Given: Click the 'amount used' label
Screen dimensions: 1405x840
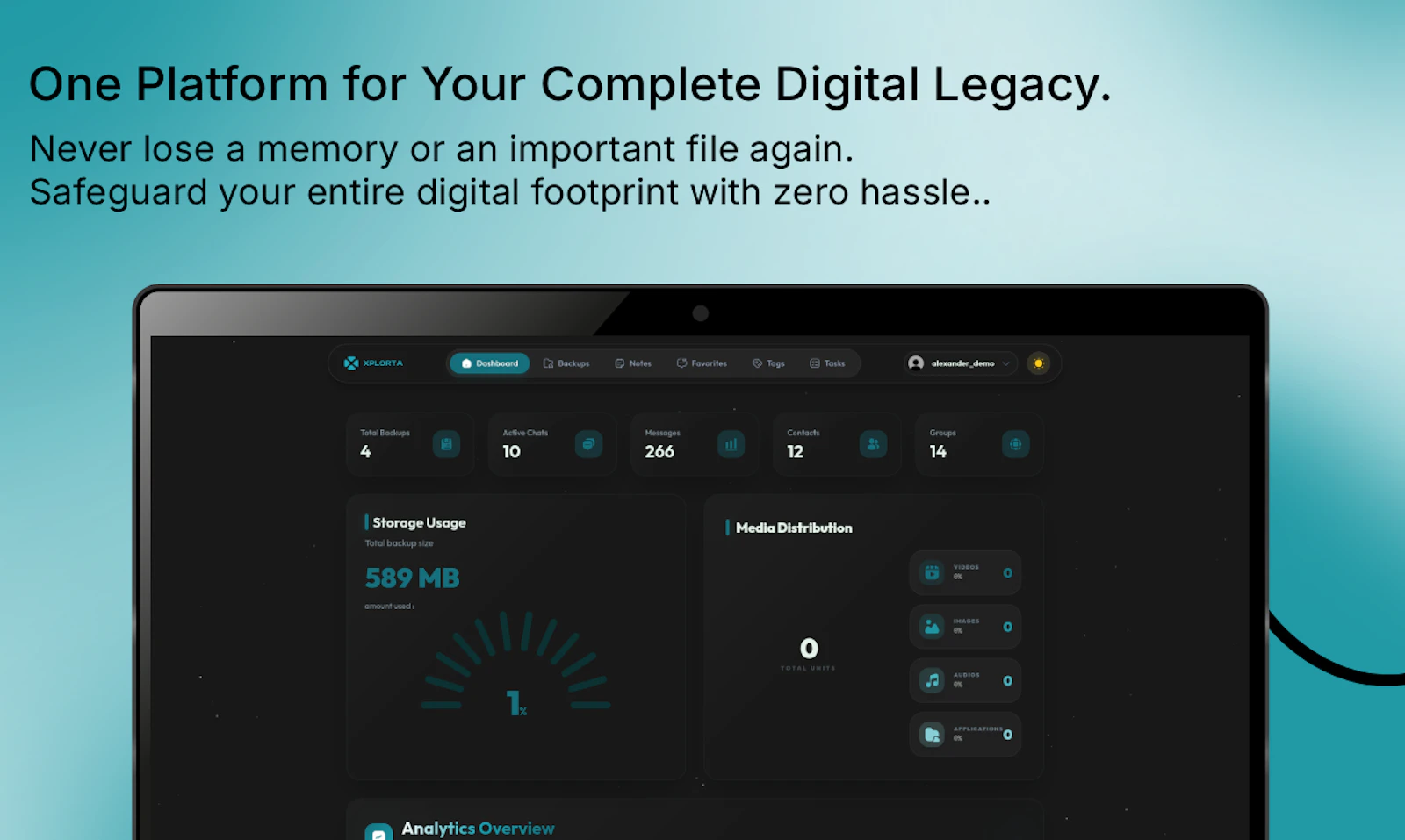Looking at the screenshot, I should coord(389,607).
